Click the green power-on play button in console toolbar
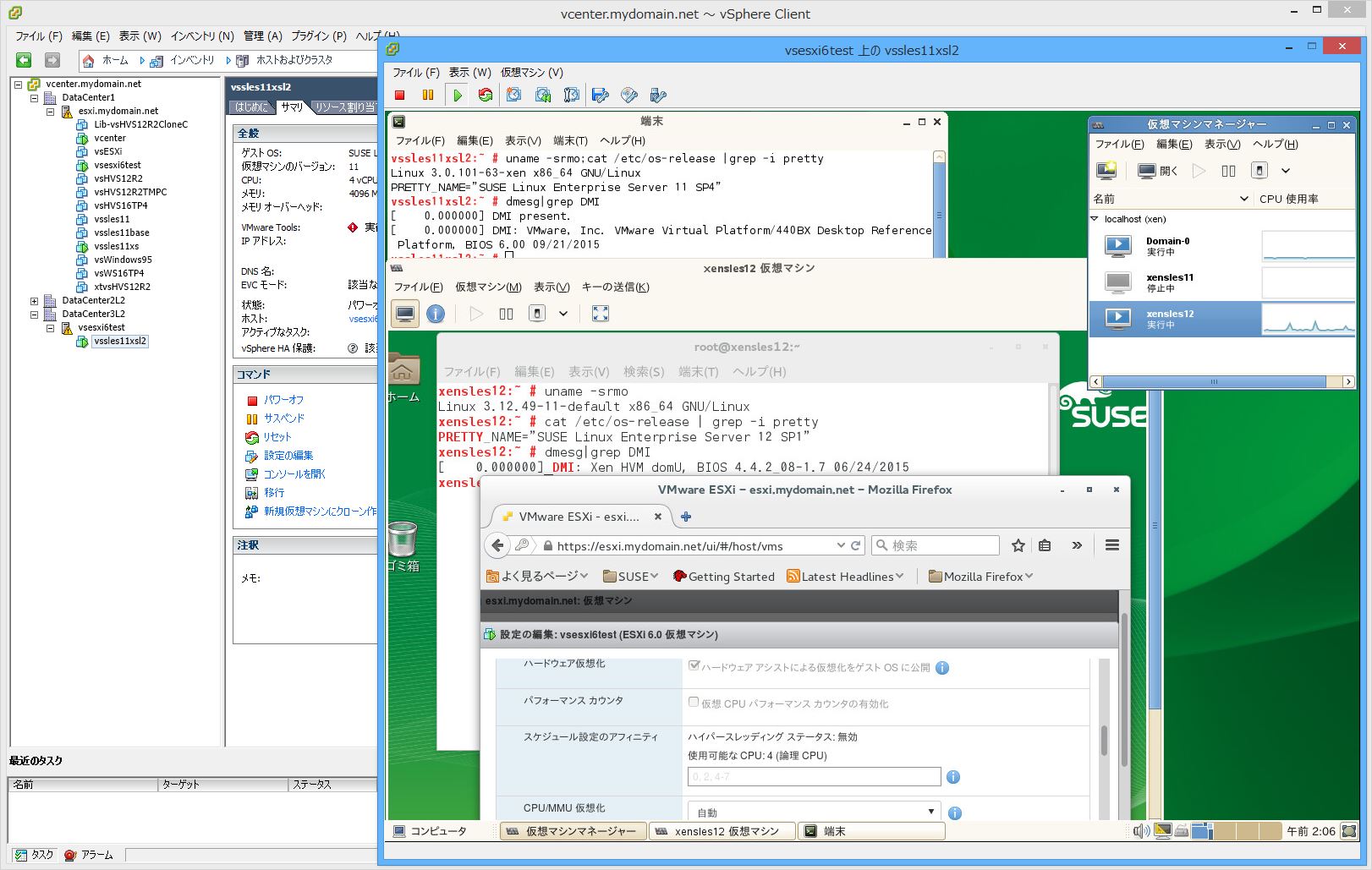The width and height of the screenshot is (1372, 870). coord(457,96)
